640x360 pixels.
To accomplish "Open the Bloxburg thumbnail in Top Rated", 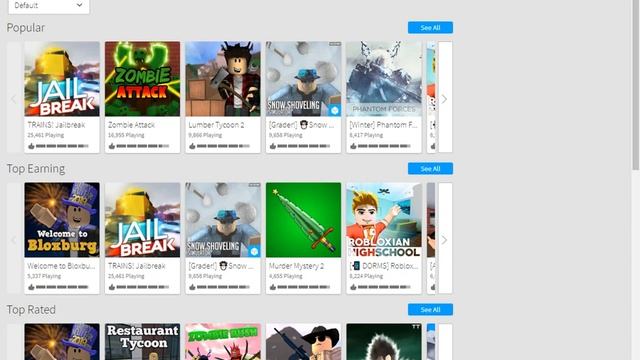I will coord(62,342).
